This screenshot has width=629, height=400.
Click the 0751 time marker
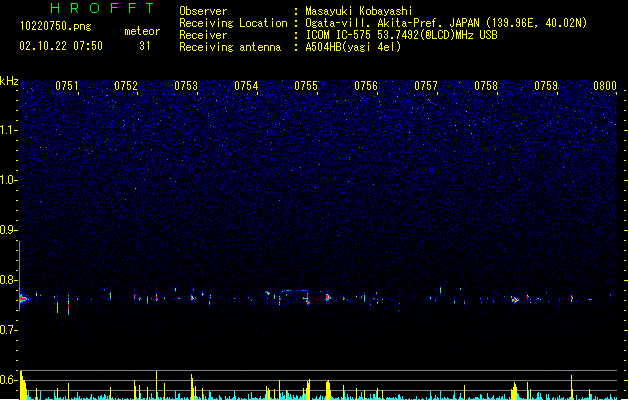click(67, 86)
